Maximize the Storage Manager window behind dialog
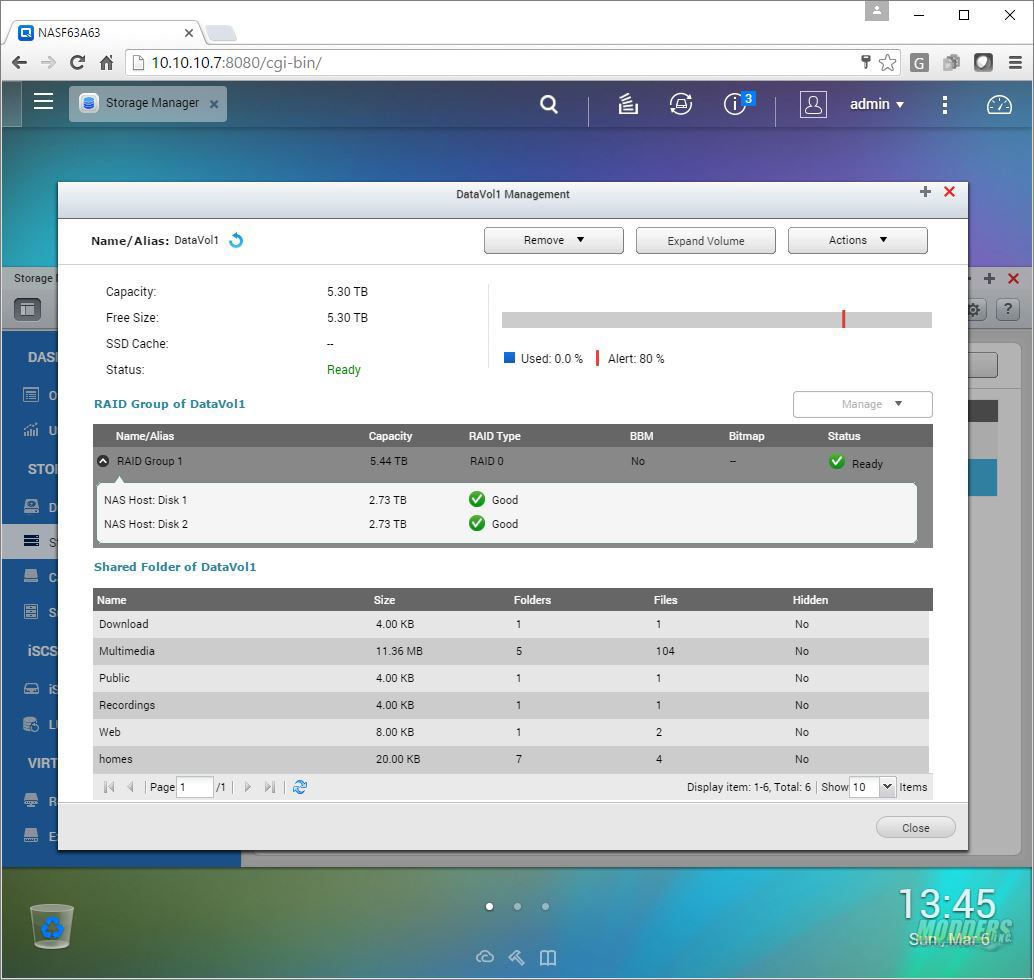Screen dimensions: 1034x980 [x=989, y=279]
